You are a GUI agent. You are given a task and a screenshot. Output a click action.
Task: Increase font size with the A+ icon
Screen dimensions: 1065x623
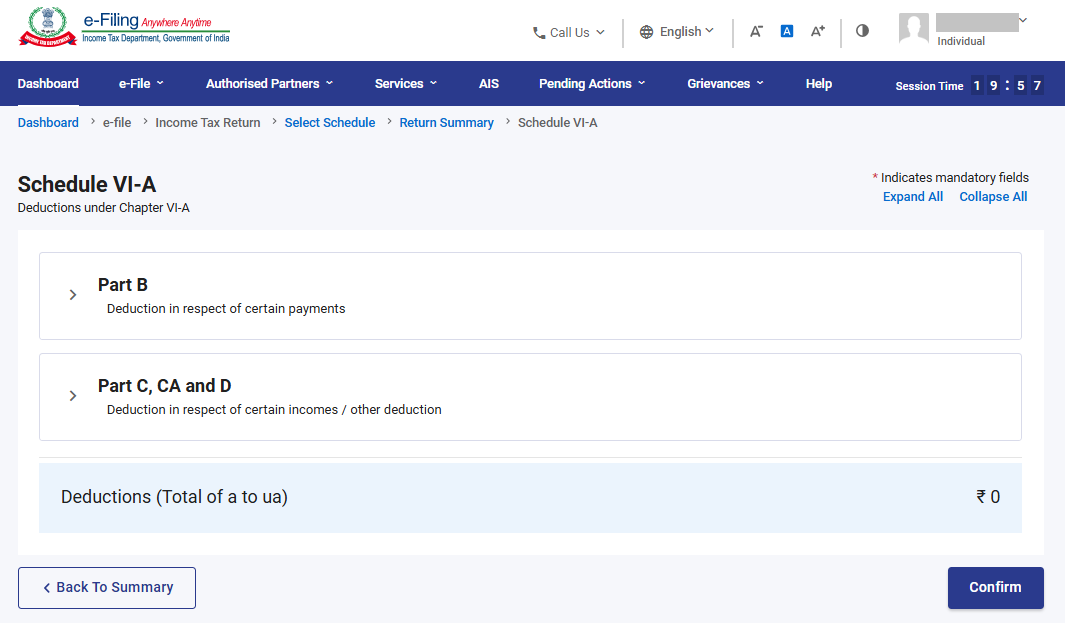(x=818, y=31)
